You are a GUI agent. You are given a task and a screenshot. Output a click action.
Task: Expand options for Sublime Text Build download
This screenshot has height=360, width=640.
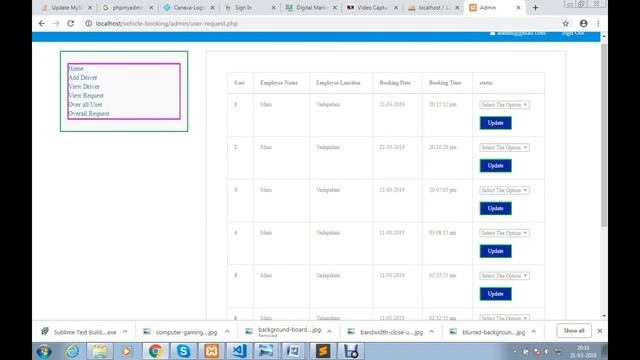[x=125, y=332]
